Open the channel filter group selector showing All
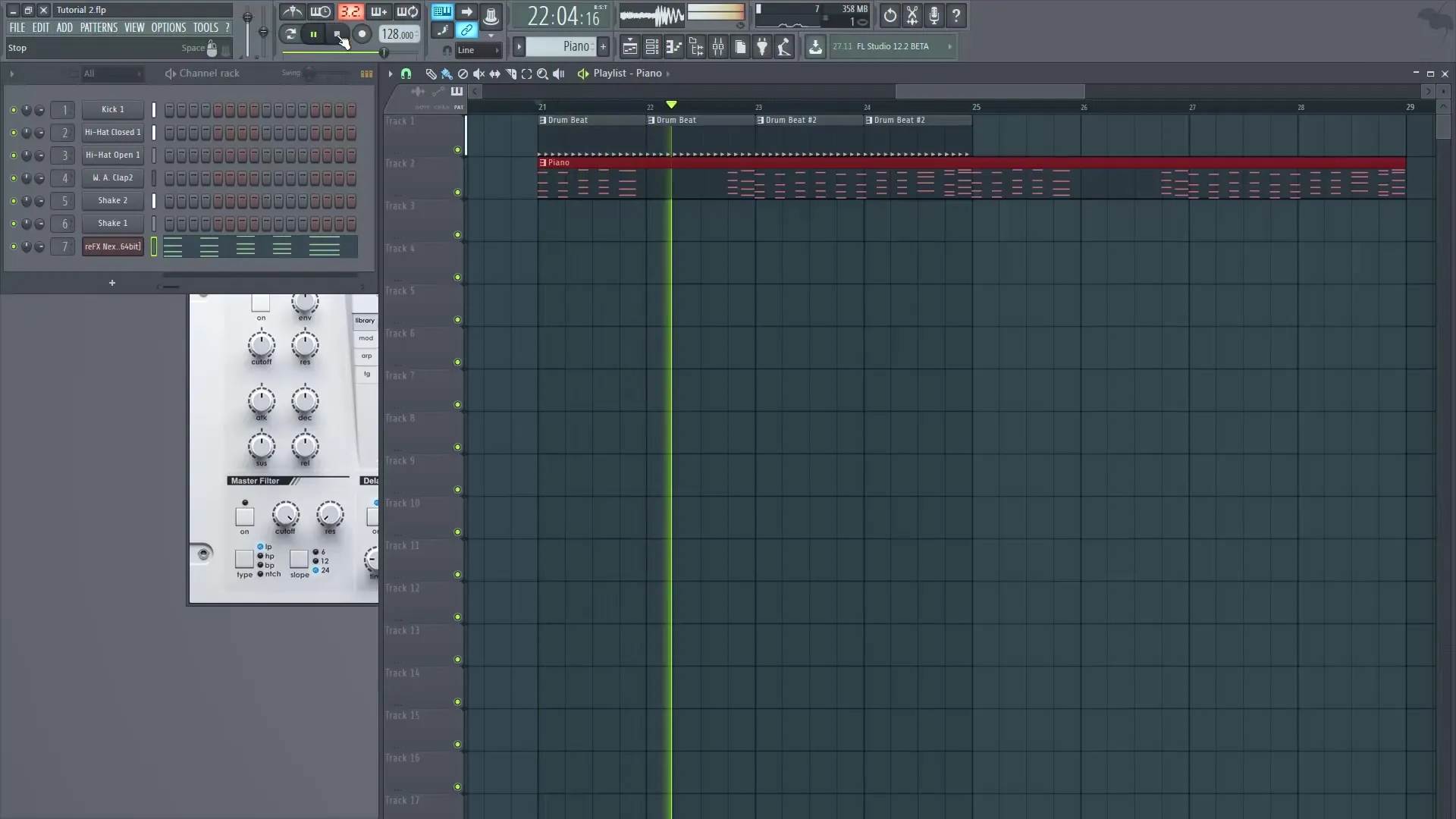The height and width of the screenshot is (819, 1456). click(x=112, y=74)
